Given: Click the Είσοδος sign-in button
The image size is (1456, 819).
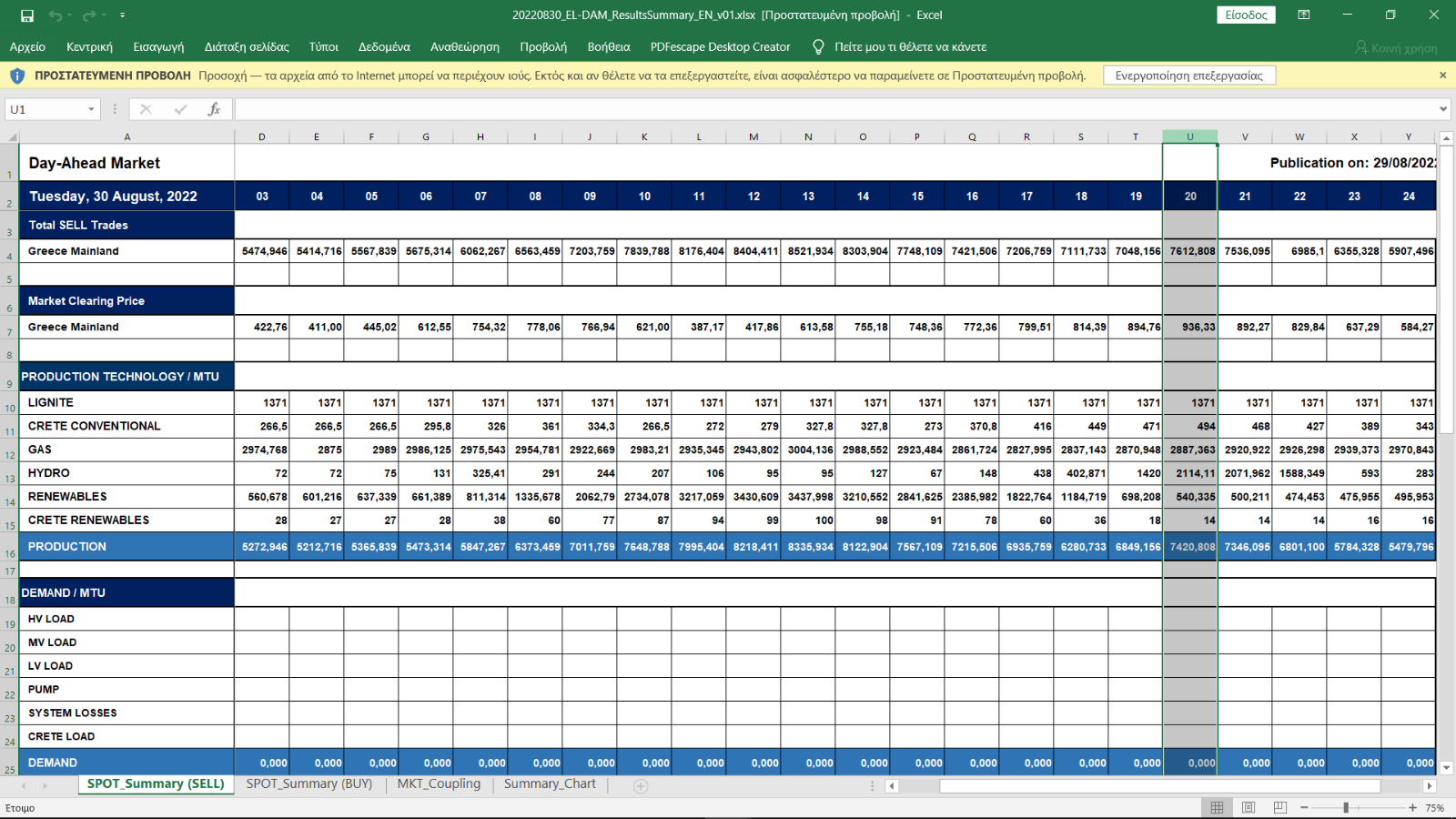Looking at the screenshot, I should (x=1246, y=15).
